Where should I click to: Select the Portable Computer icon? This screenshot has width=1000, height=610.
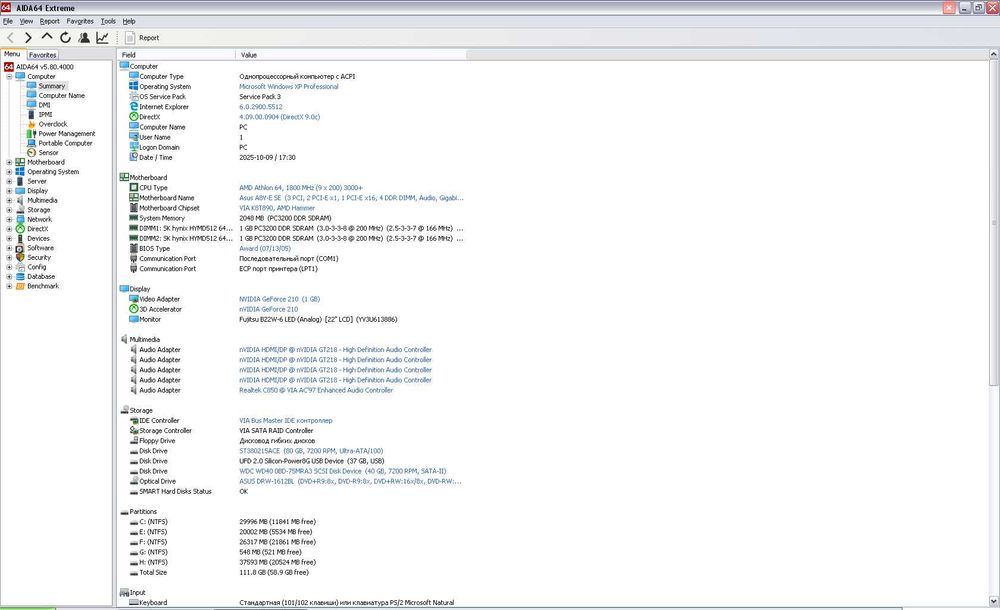point(31,144)
